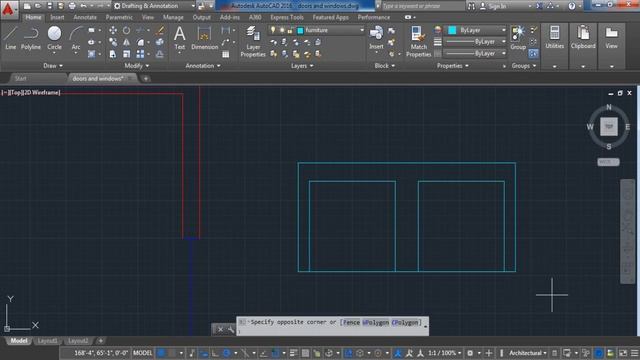This screenshot has height=360, width=640.
Task: Open the 1:1 / 100% annotation scale dropdown
Action: click(x=445, y=353)
